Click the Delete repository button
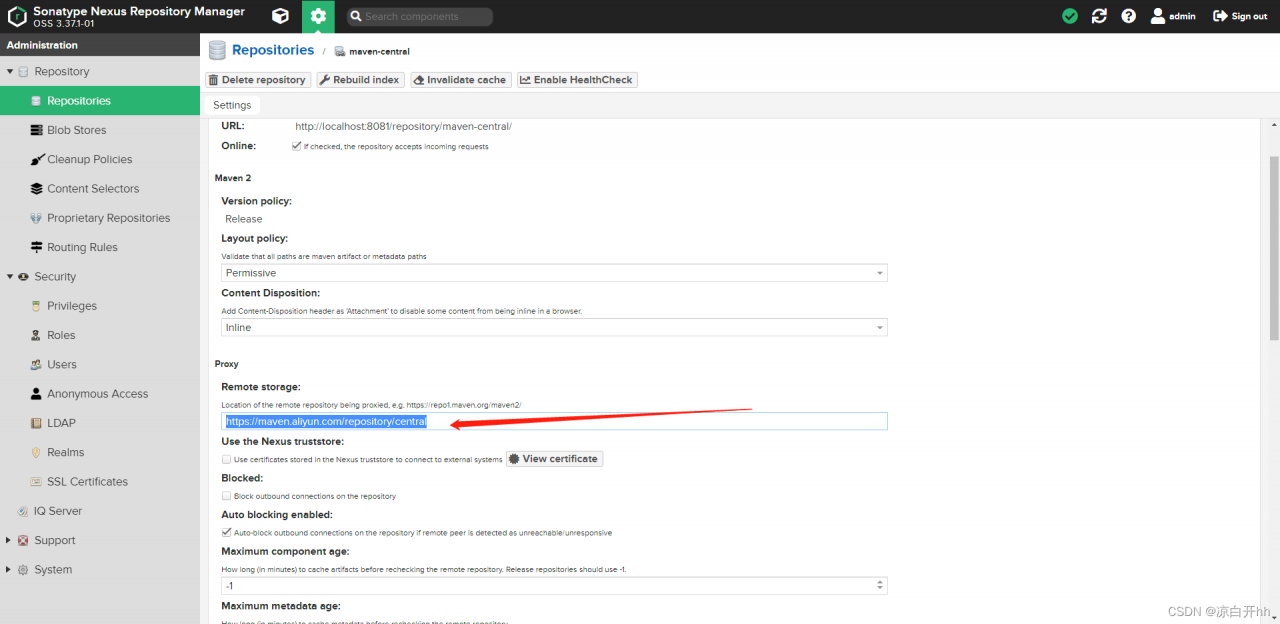 click(x=258, y=80)
